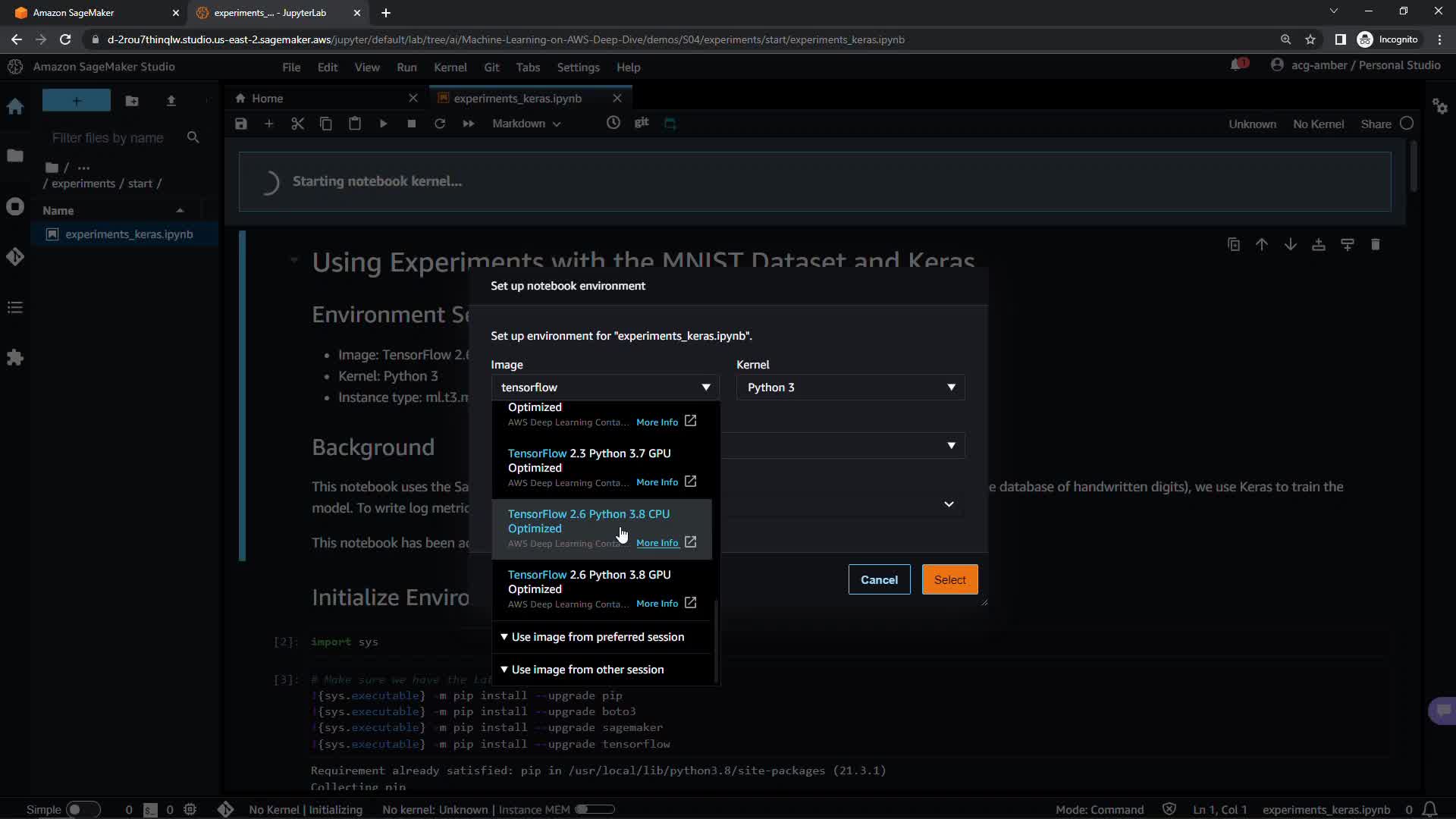Open the Git sidebar icon
The image size is (1456, 819).
(15, 257)
